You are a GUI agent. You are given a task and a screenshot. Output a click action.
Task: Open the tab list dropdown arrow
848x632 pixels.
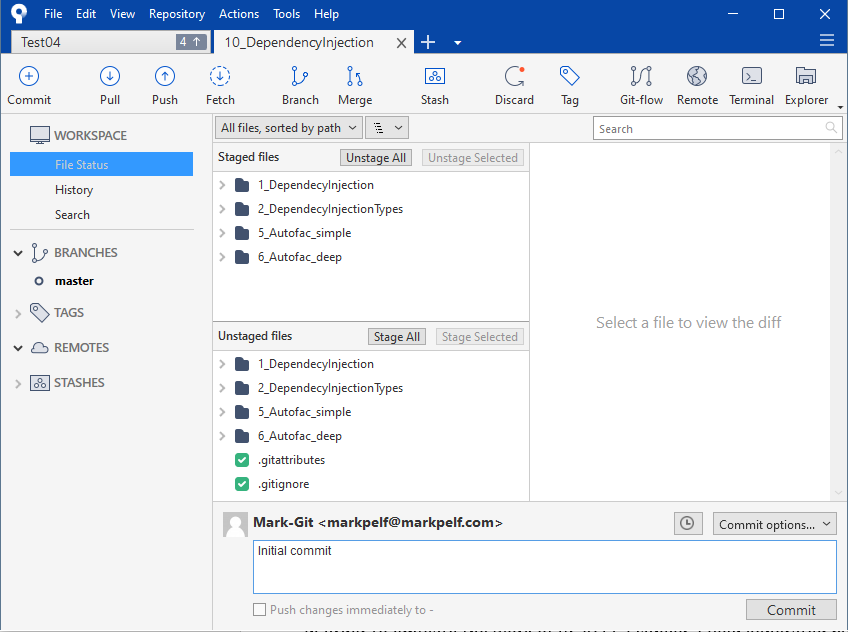click(458, 43)
